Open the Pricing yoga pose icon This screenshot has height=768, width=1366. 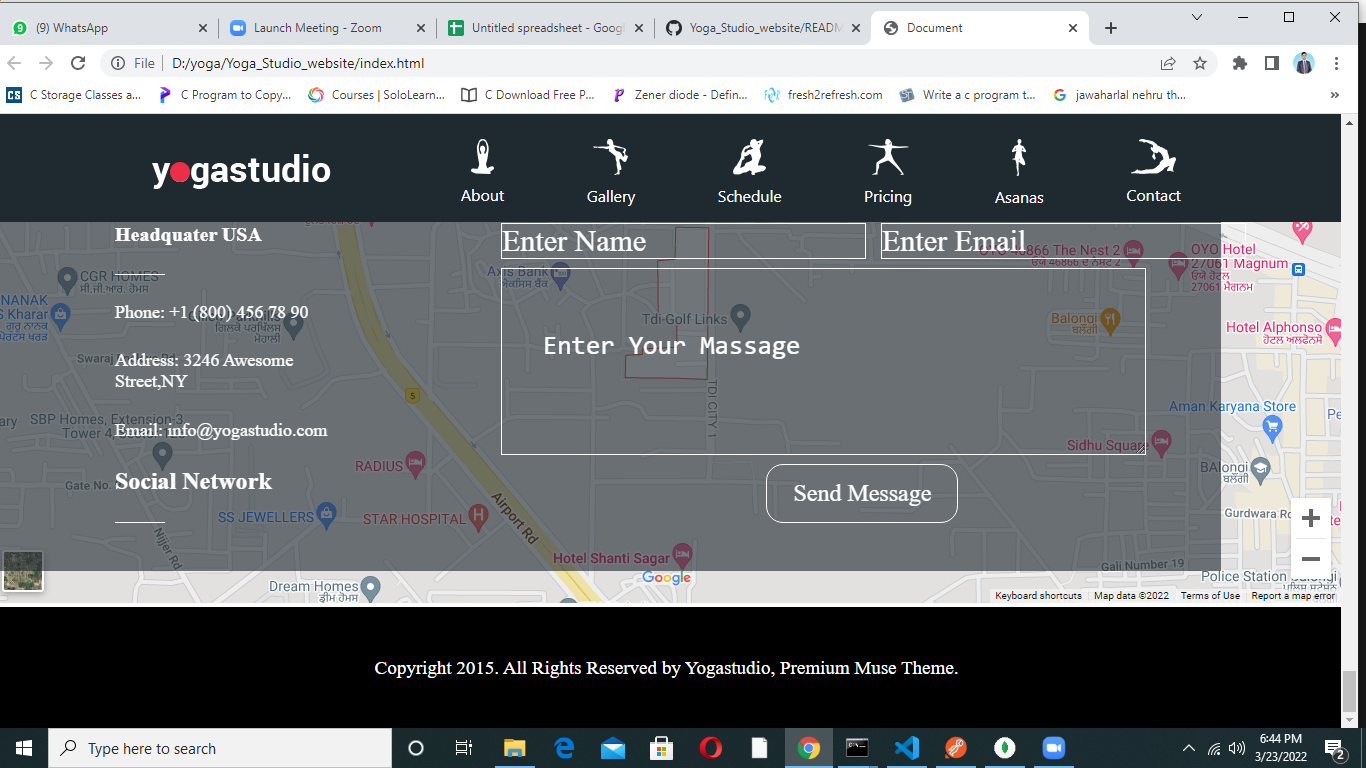pos(888,158)
